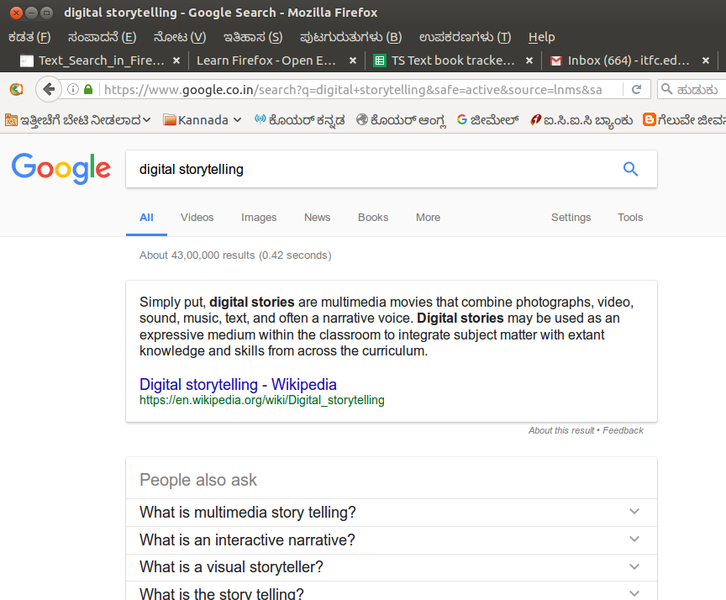726x600 pixels.
Task: Open the File (F) menu
Action: [x=29, y=37]
